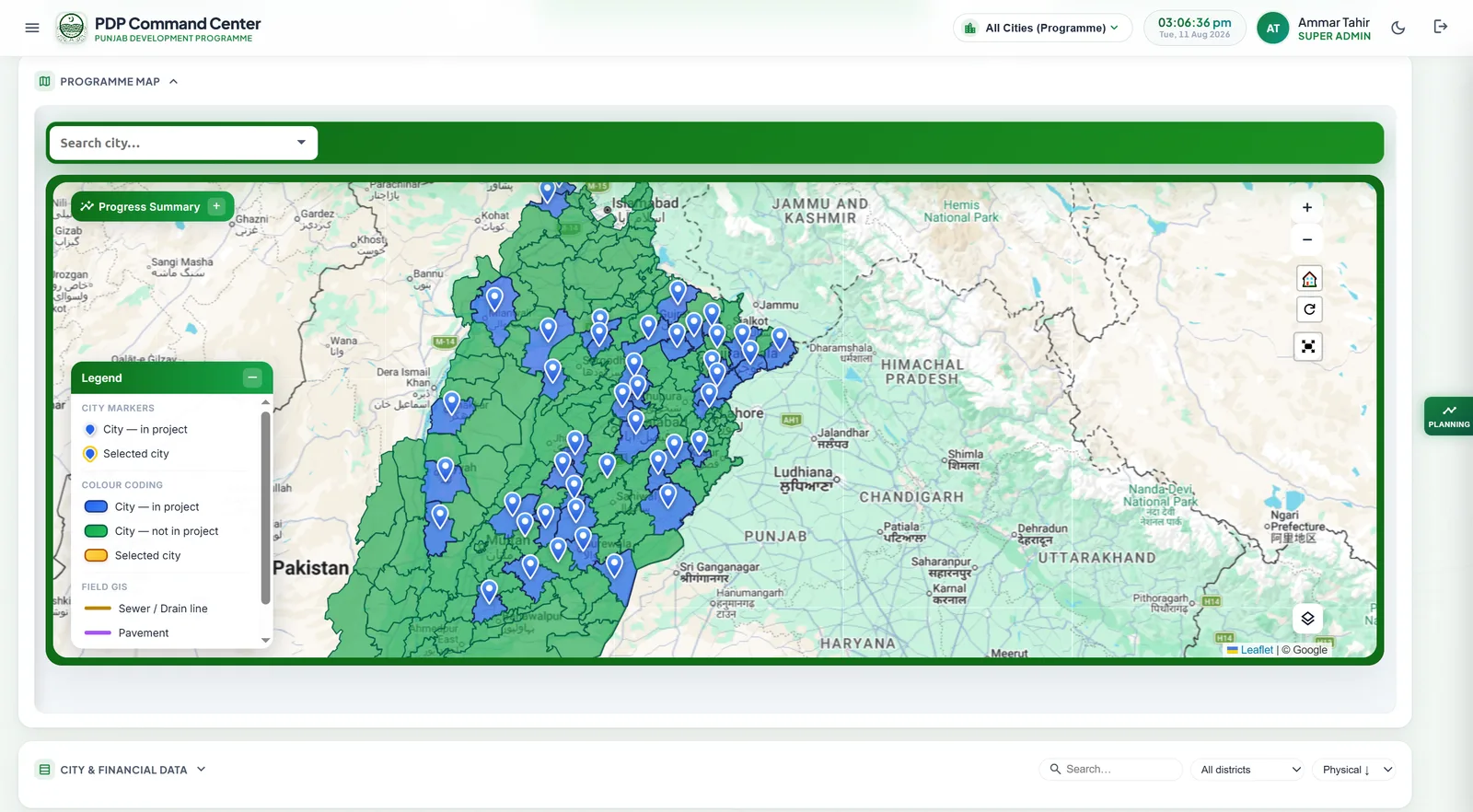Click the purple Pavement line sample

[x=98, y=632]
